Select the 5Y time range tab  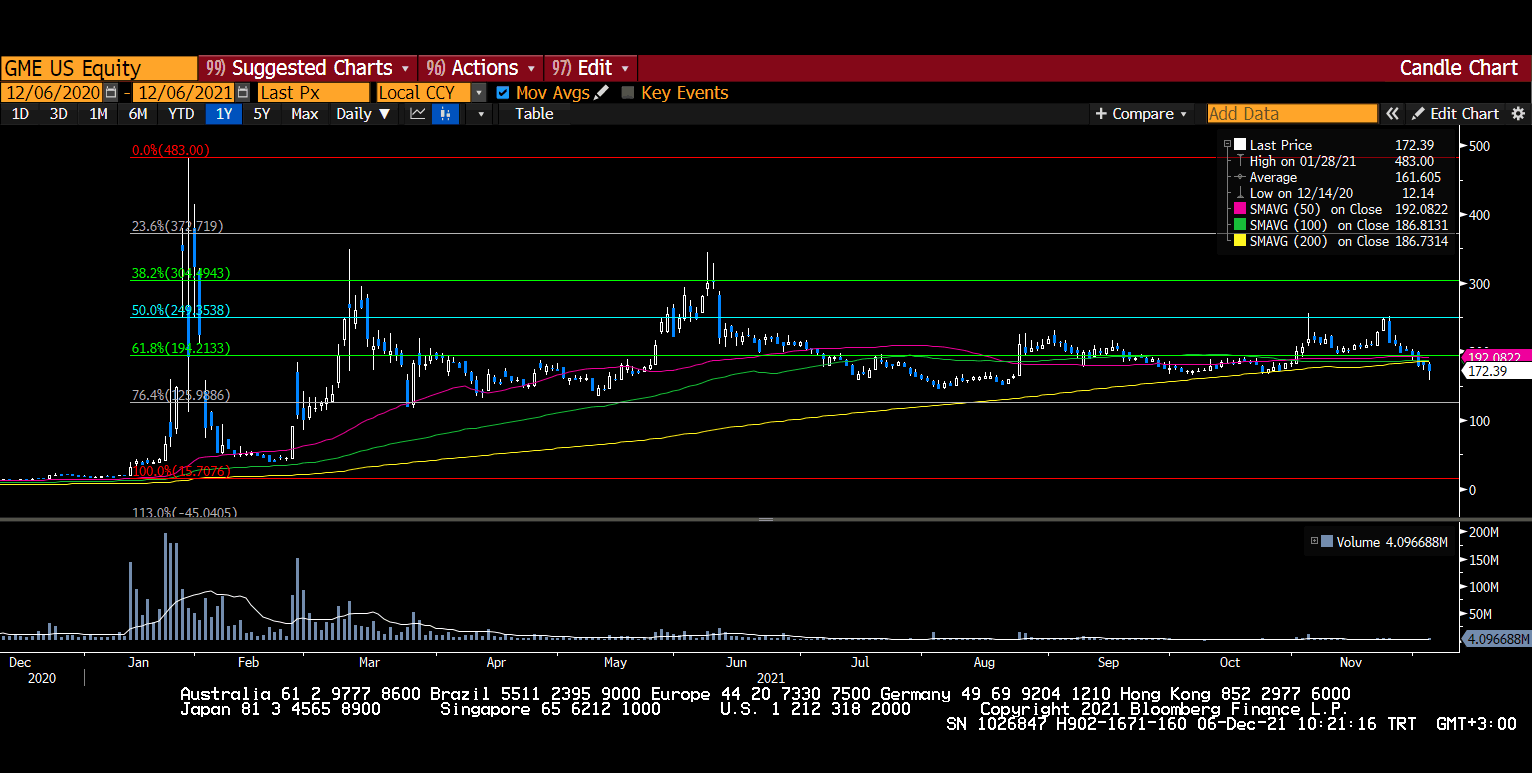pos(262,114)
